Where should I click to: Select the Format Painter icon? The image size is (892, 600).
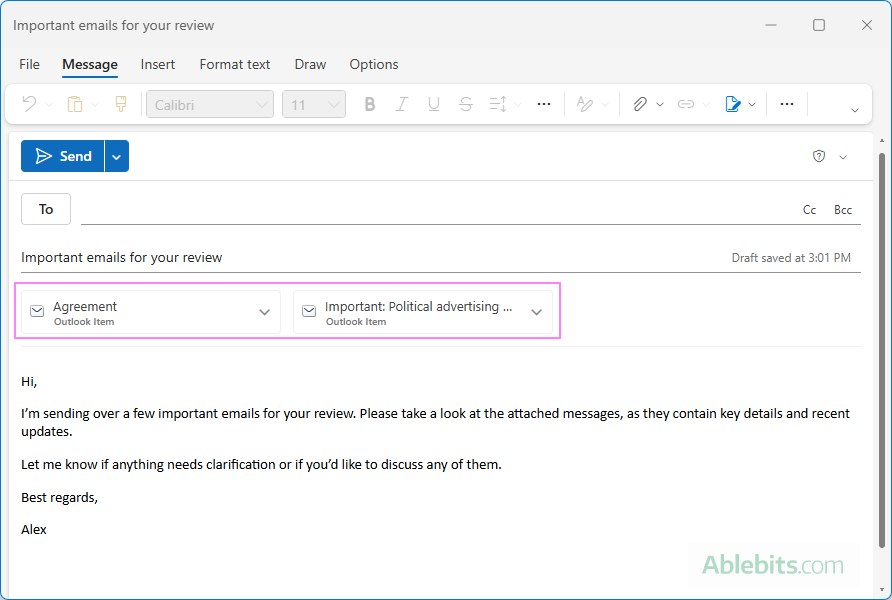pos(120,104)
